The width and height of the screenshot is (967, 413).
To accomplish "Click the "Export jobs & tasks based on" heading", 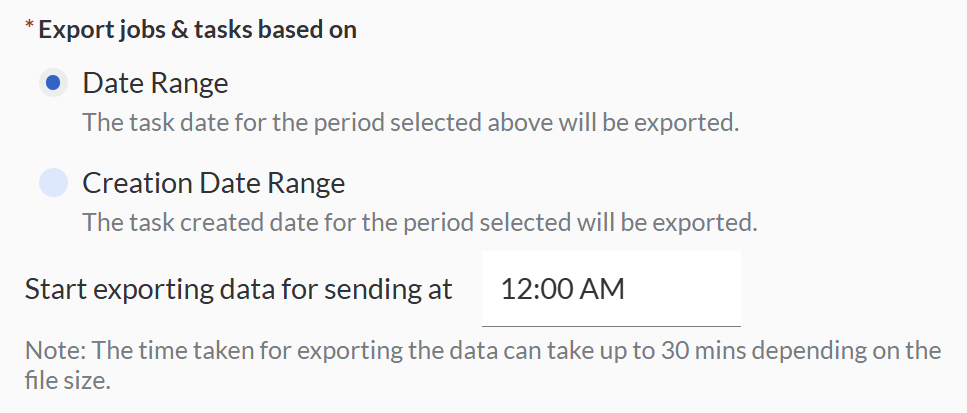I will click(197, 30).
